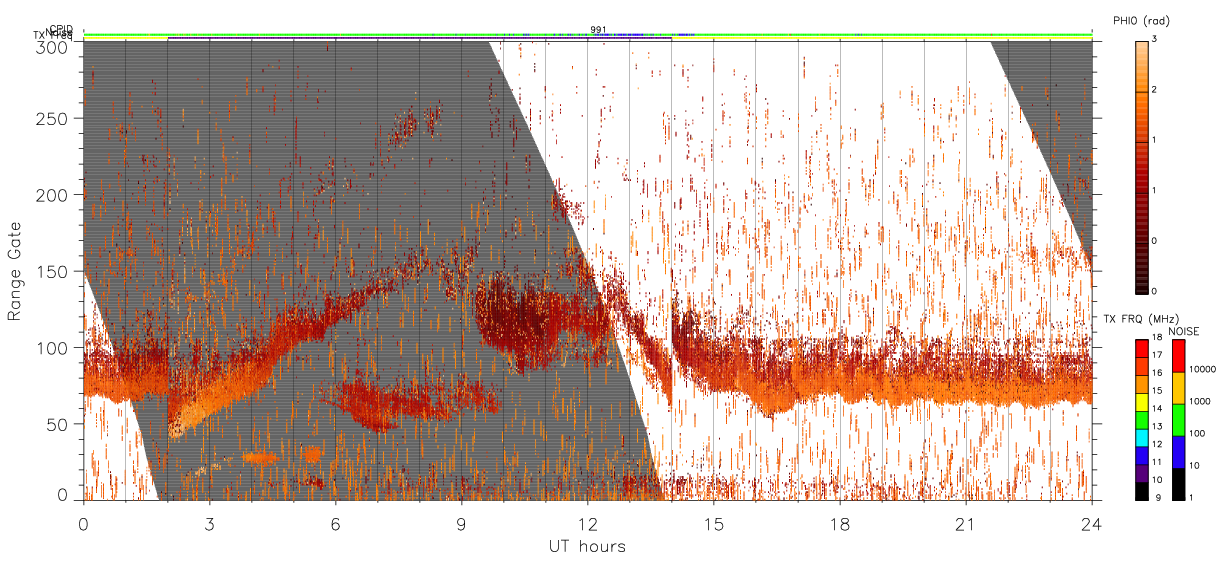
Task: Click the purple 10–11 MHz TX FRQ swatch
Action: tap(1140, 473)
